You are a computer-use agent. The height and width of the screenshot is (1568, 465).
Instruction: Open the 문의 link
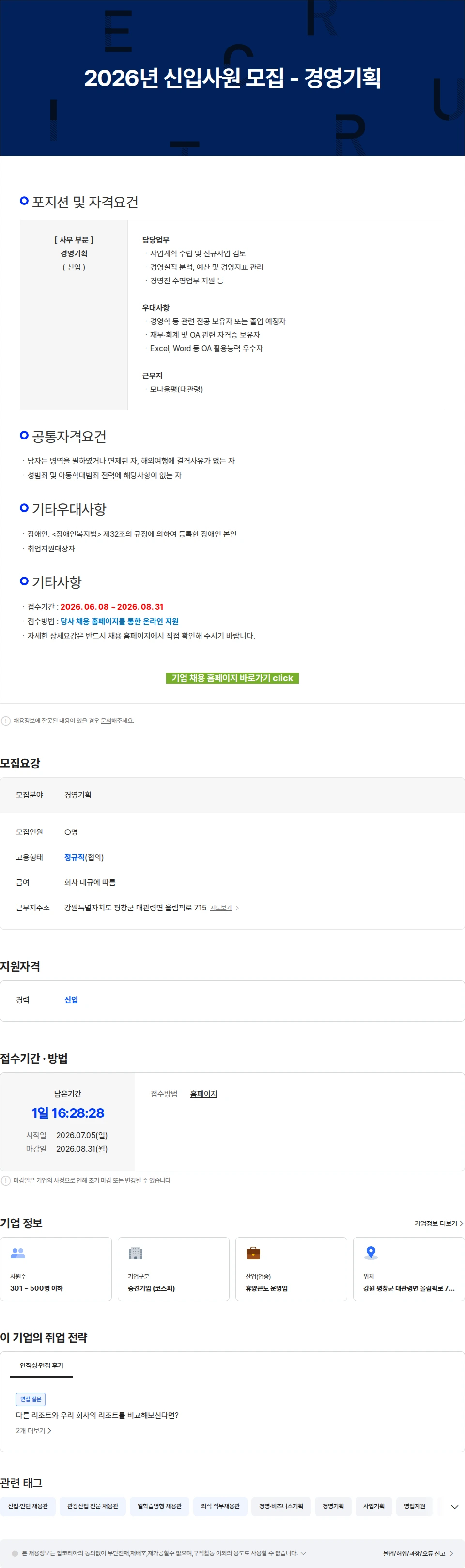click(x=105, y=721)
